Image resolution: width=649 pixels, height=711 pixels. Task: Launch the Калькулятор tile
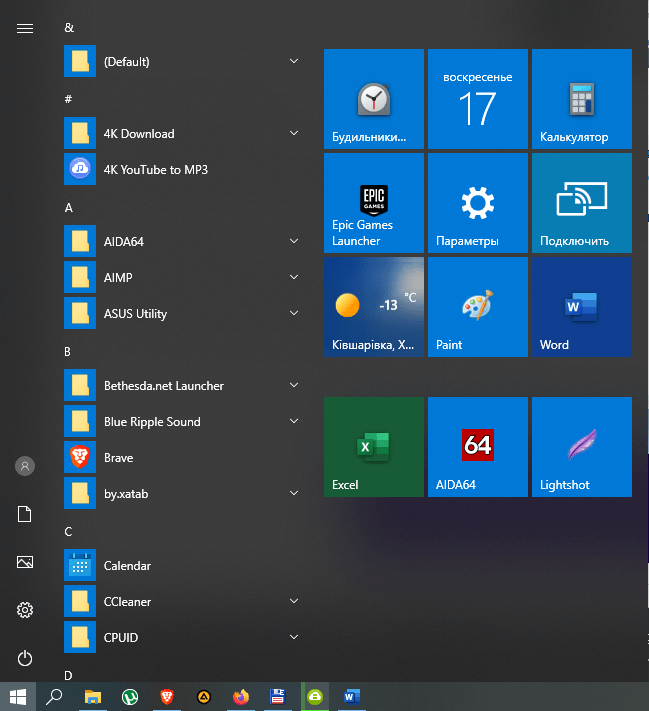click(x=581, y=99)
